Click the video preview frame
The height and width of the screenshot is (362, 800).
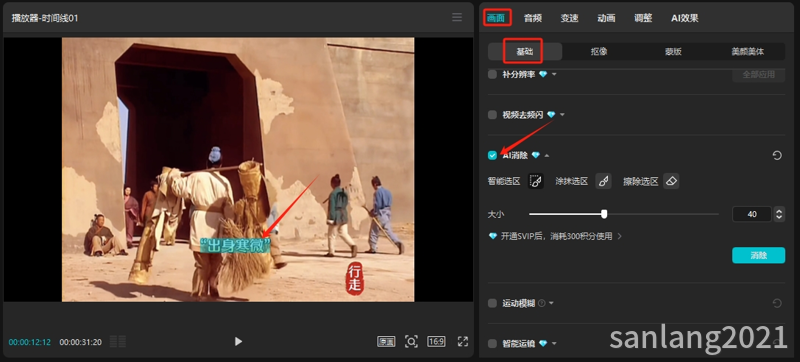(238, 169)
